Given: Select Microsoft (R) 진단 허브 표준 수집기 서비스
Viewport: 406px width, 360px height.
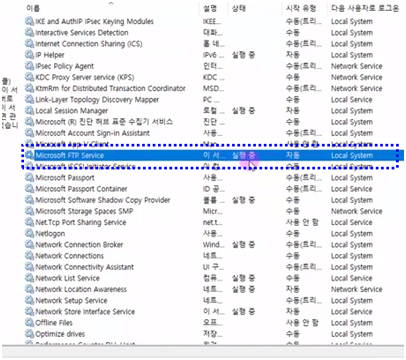Looking at the screenshot, I should [104, 122].
